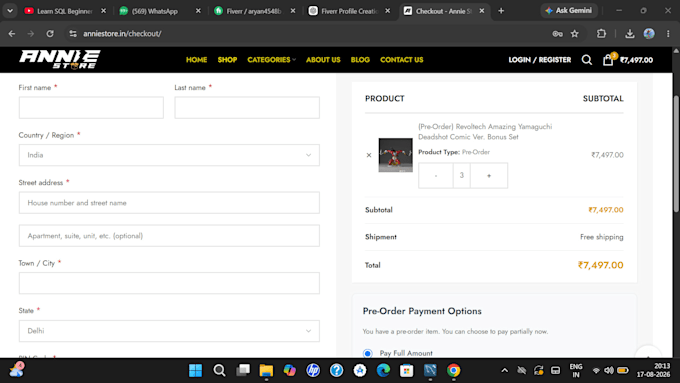
Task: Reload the page with browser refresh icon
Action: pyautogui.click(x=50, y=33)
